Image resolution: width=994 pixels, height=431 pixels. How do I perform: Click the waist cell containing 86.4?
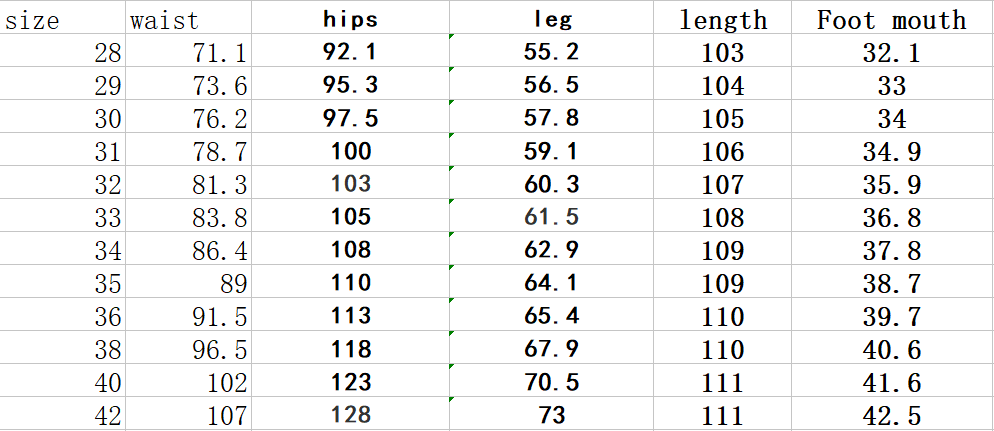[219, 251]
